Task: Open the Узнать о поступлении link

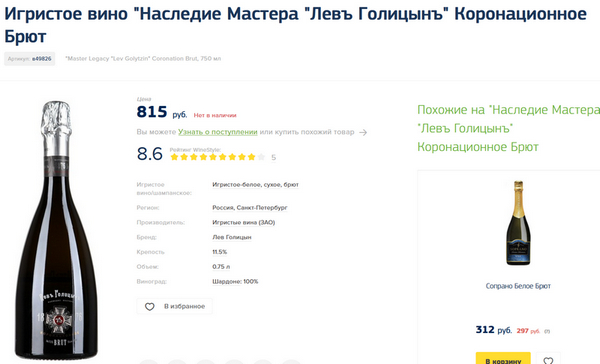Action: tap(218, 132)
